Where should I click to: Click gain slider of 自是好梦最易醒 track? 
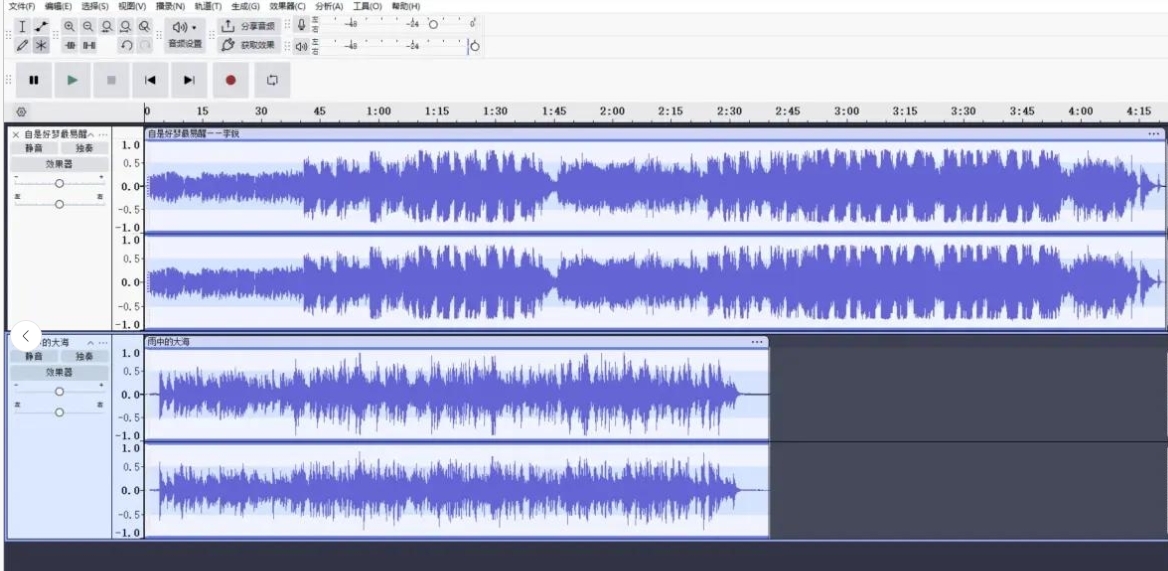pos(60,183)
